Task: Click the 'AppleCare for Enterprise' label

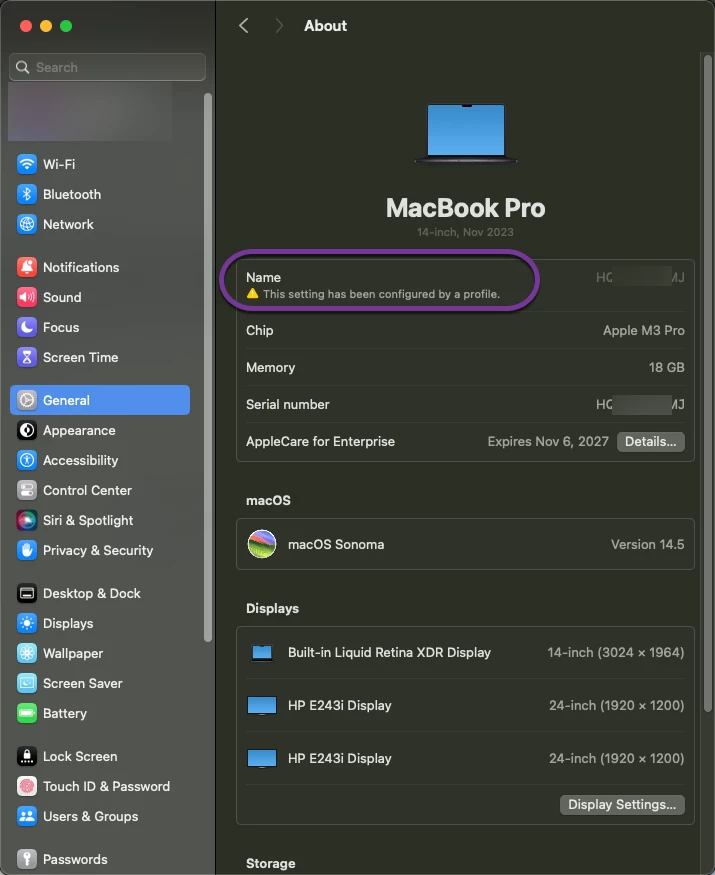Action: tap(320, 441)
